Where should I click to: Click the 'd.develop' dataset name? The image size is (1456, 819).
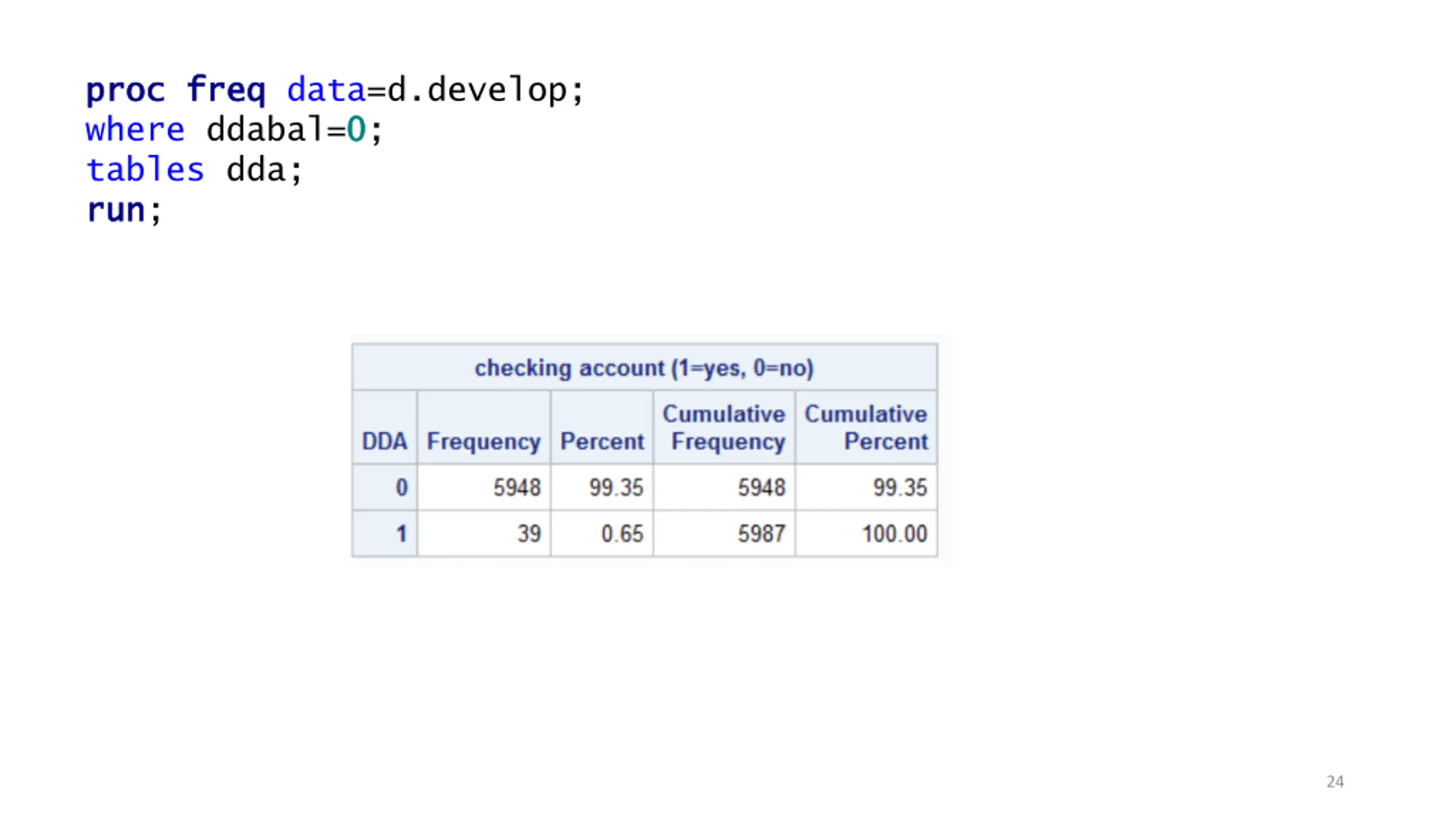coord(477,90)
